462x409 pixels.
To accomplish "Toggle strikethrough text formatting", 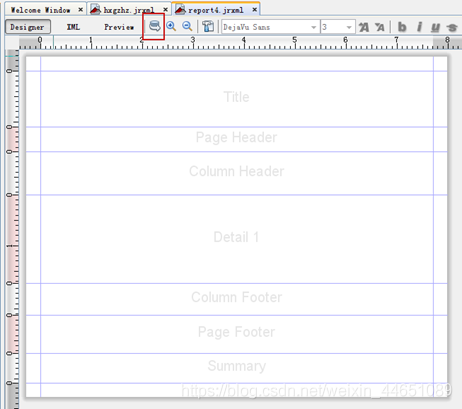I will (x=452, y=27).
